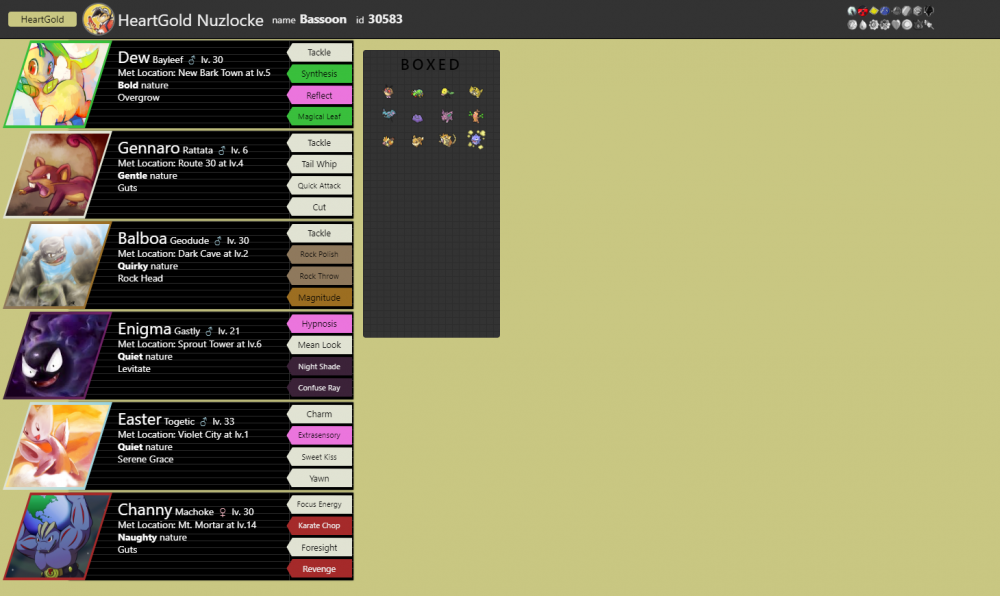The height and width of the screenshot is (596, 1000).
Task: Click the Mineral Badge icon
Action: pos(907,11)
